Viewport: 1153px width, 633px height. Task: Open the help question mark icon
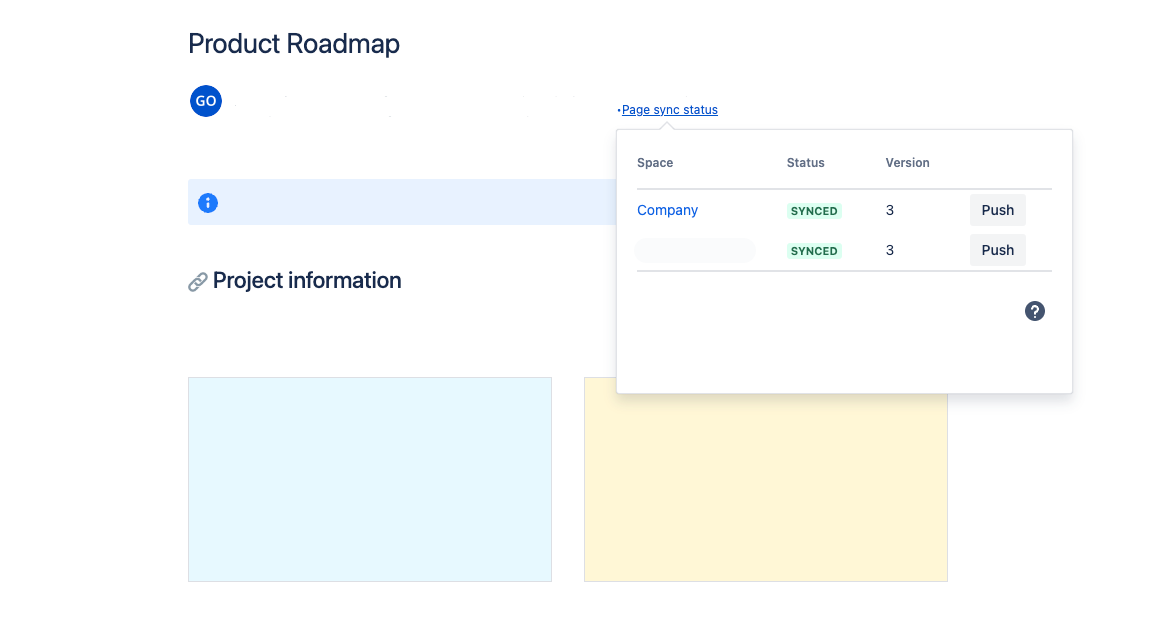point(1034,311)
